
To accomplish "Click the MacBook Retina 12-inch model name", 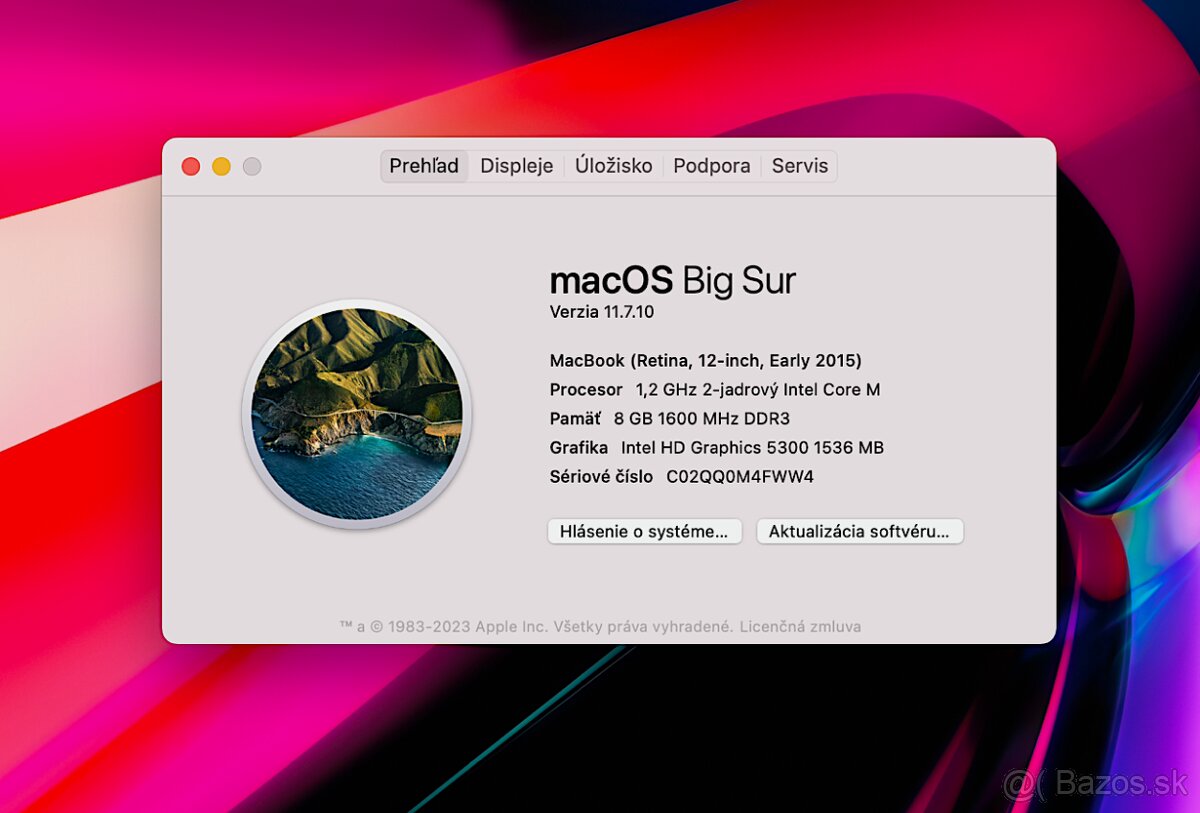I will pyautogui.click(x=707, y=360).
